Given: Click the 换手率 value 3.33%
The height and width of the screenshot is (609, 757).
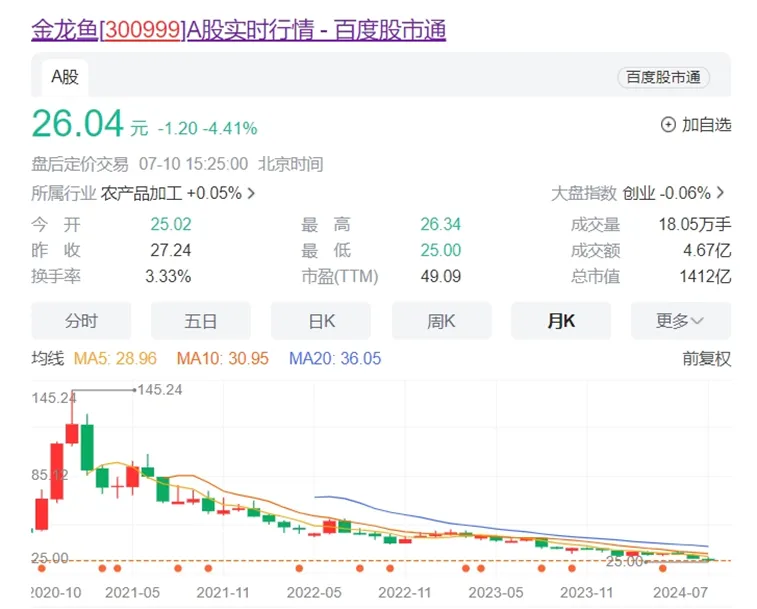Looking at the screenshot, I should pyautogui.click(x=168, y=277).
